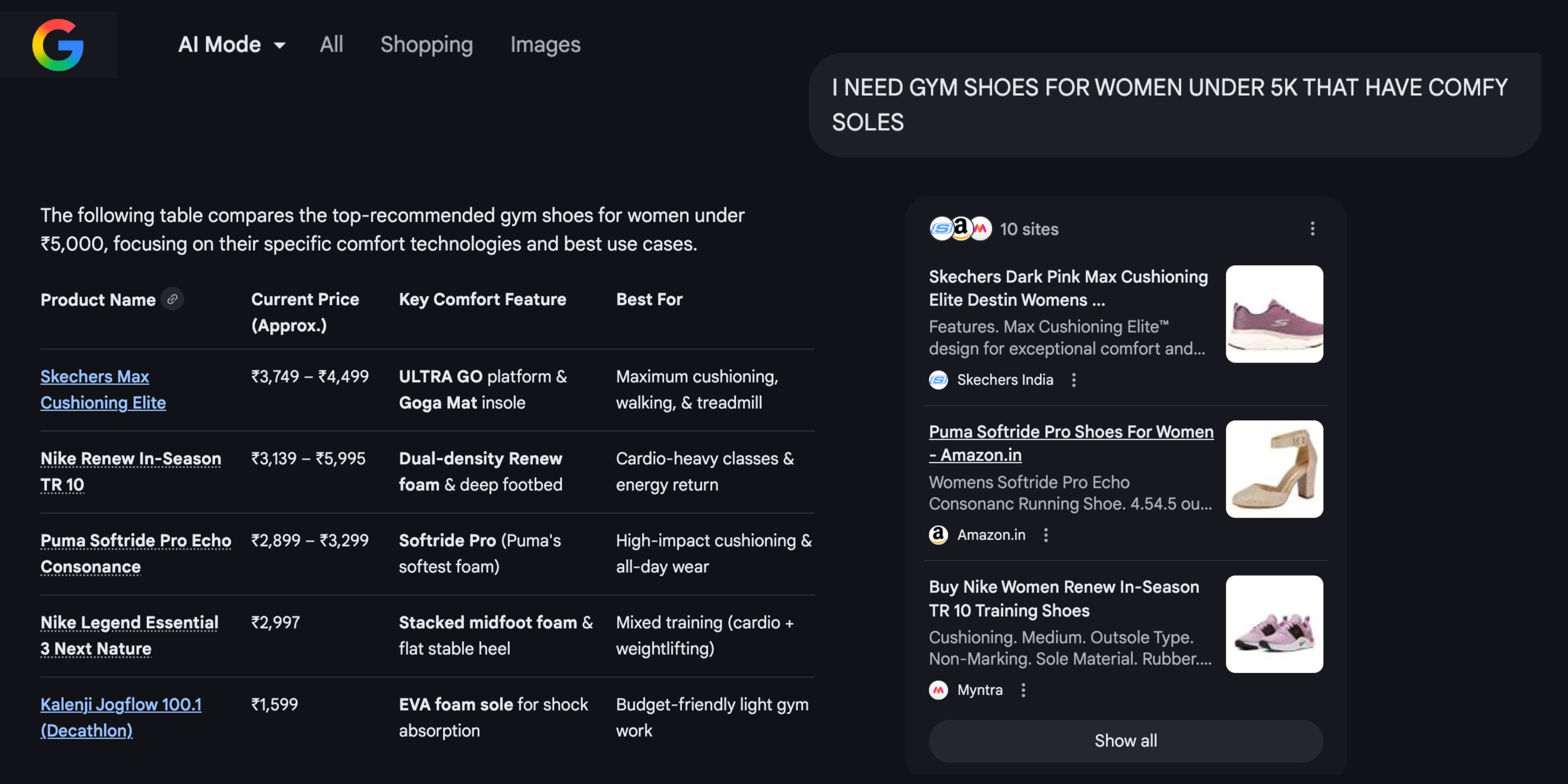The height and width of the screenshot is (784, 1568).
Task: Switch to the Shopping tab
Action: 426,44
